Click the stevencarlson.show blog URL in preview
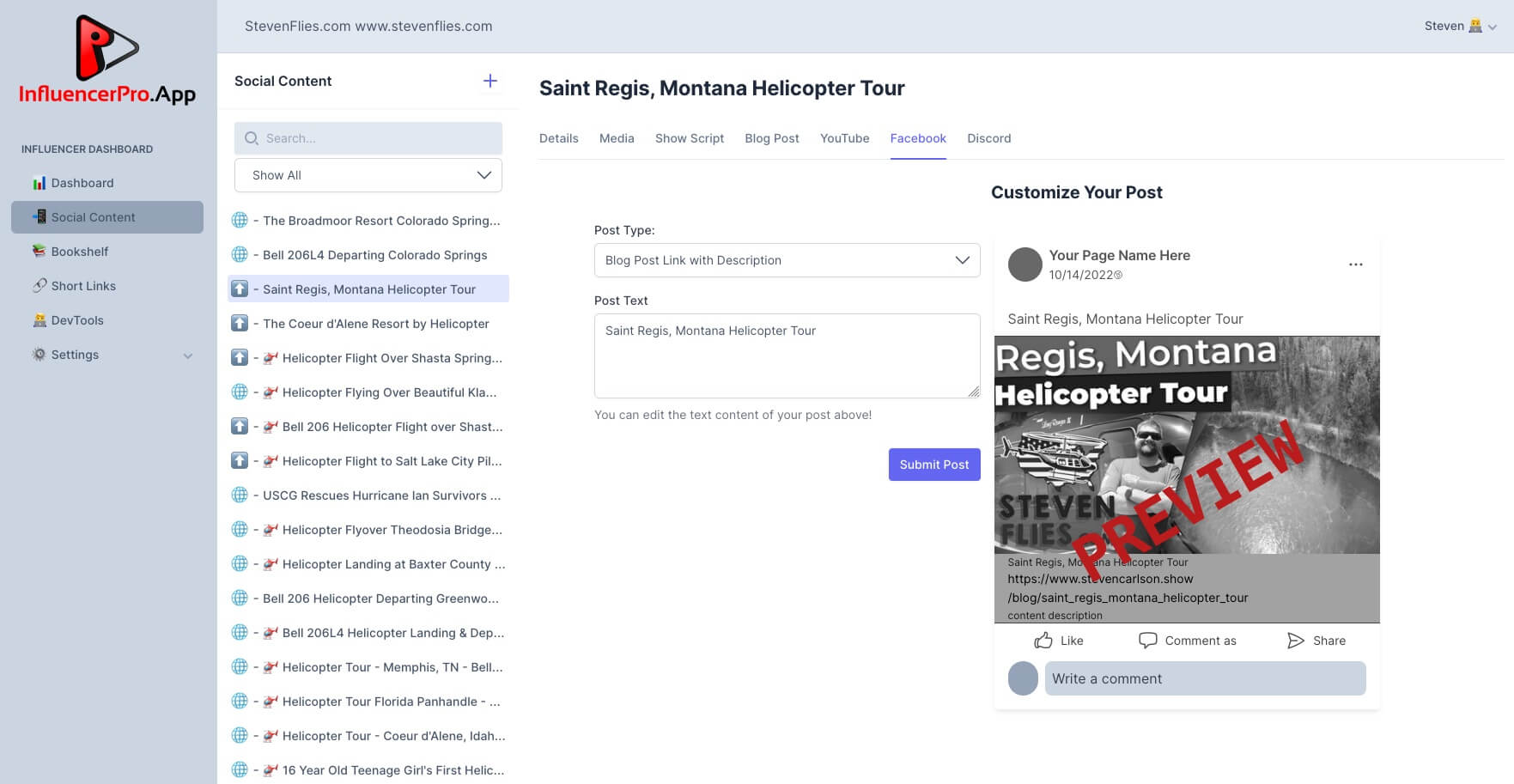Image resolution: width=1514 pixels, height=784 pixels. point(1128,588)
